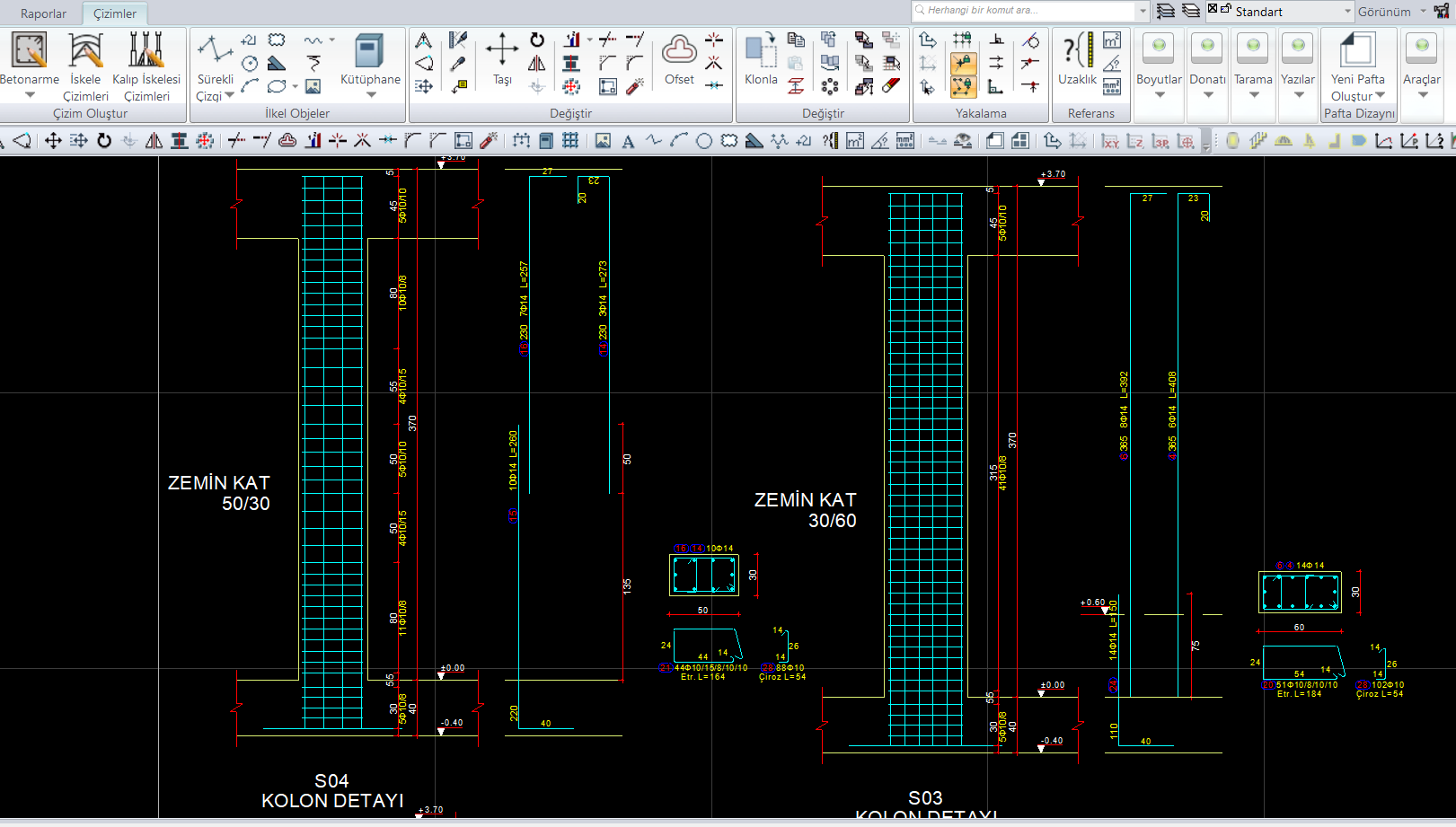Click the eye visibility icon in second toolbar
This screenshot has height=827, width=1456.
point(963,141)
